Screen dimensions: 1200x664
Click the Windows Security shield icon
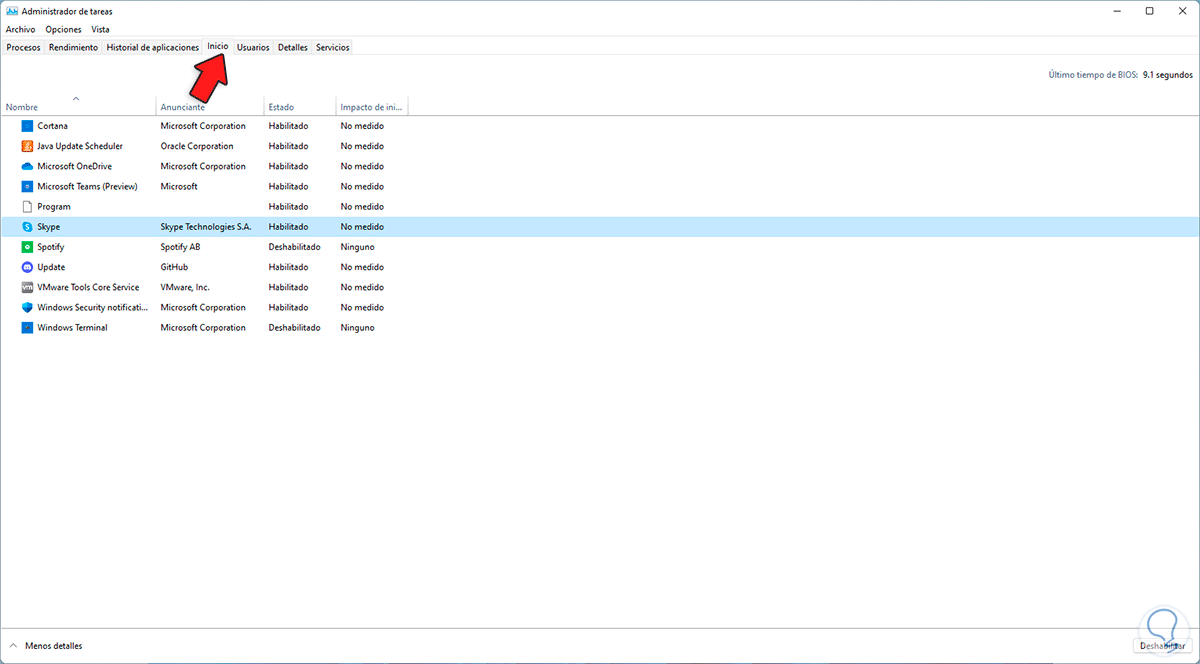(x=27, y=307)
